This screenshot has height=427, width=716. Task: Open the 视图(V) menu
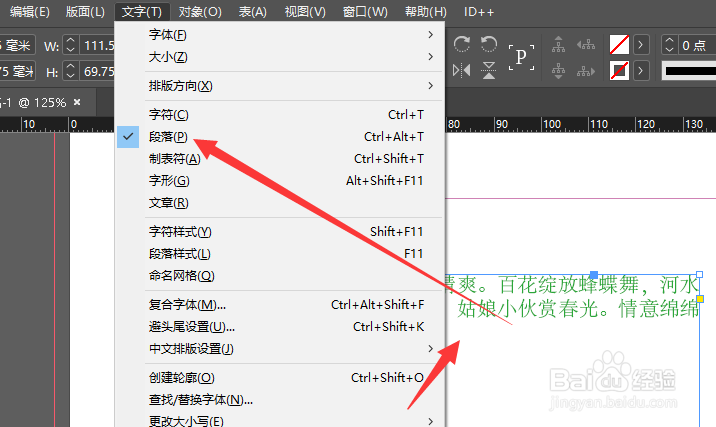pos(305,11)
